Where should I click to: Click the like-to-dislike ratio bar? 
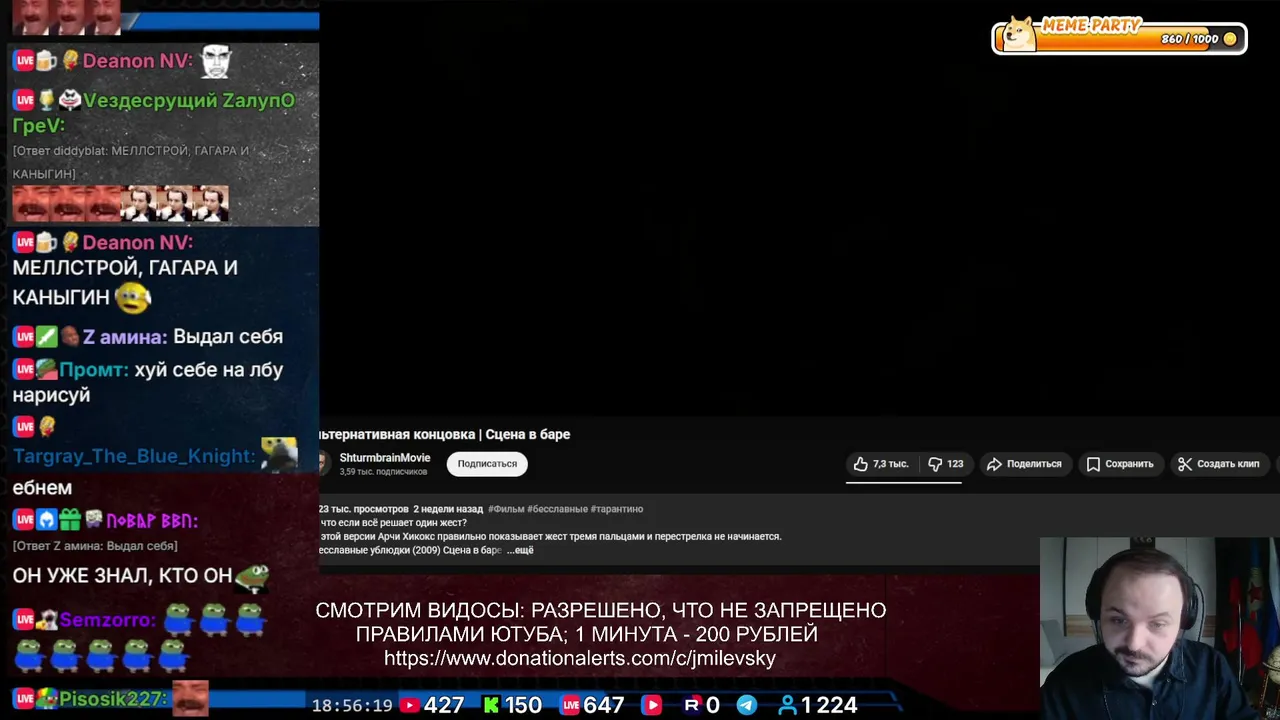pos(904,482)
